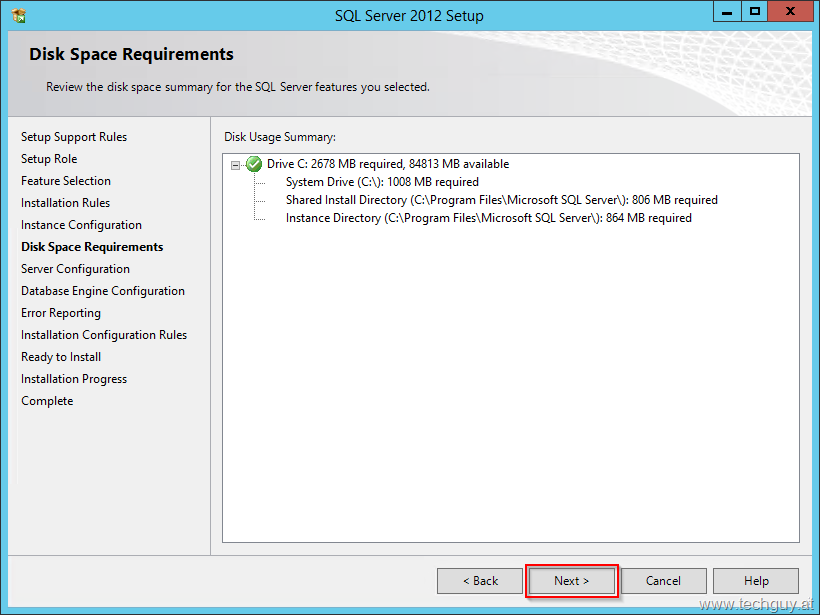Click Ready to Install step
The image size is (820, 615).
(61, 357)
